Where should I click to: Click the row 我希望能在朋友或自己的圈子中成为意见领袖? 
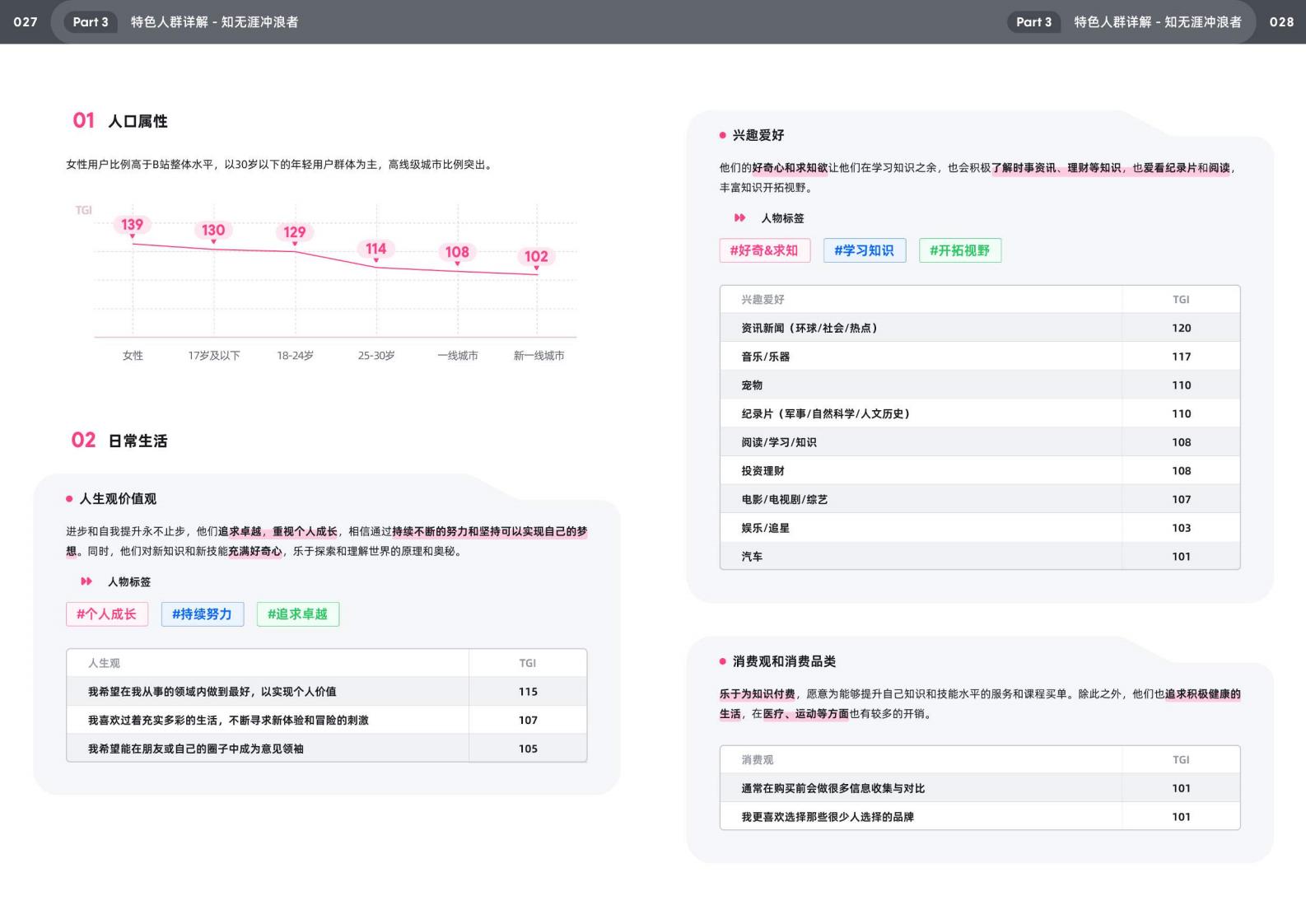327,749
